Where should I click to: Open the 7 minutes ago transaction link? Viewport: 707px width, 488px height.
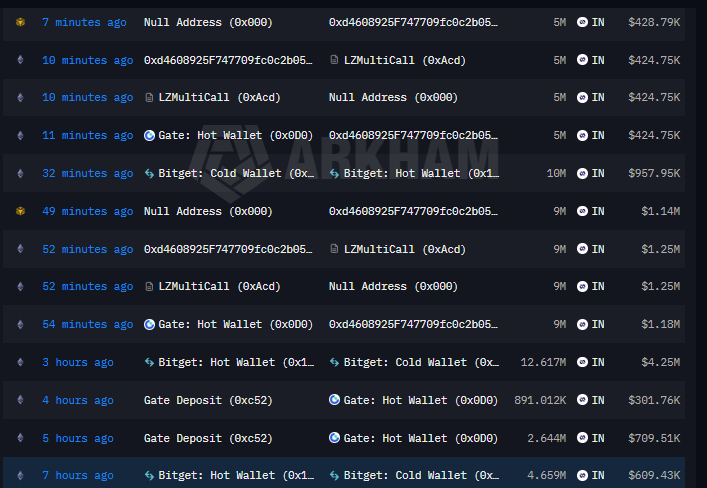tap(84, 23)
